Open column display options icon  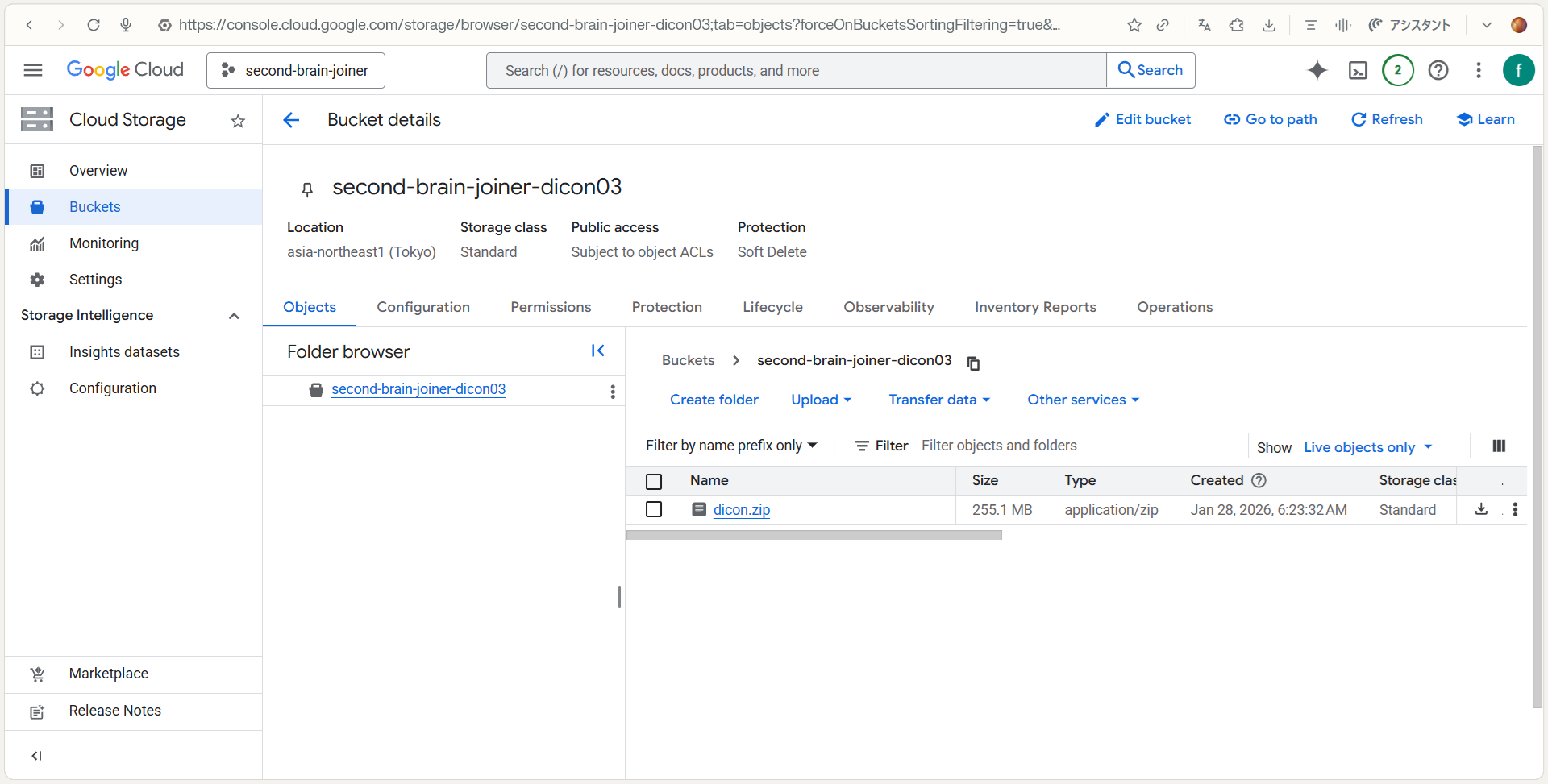1499,446
